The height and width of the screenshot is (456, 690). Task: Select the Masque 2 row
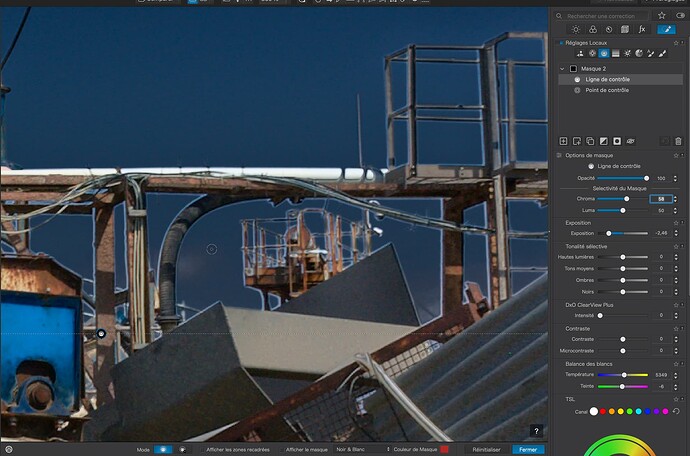(x=620, y=69)
